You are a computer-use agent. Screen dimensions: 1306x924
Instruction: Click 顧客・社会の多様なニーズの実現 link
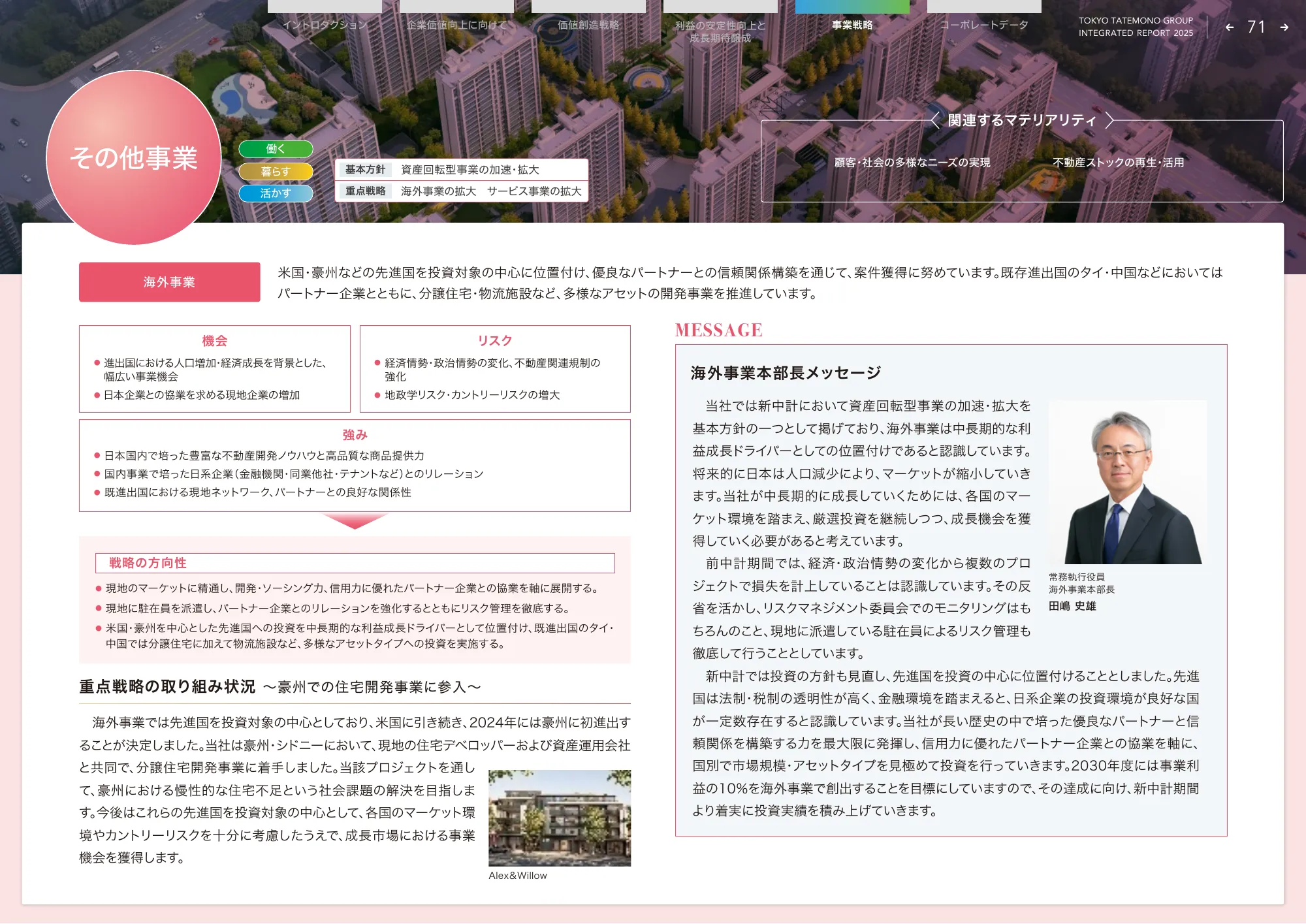click(912, 163)
